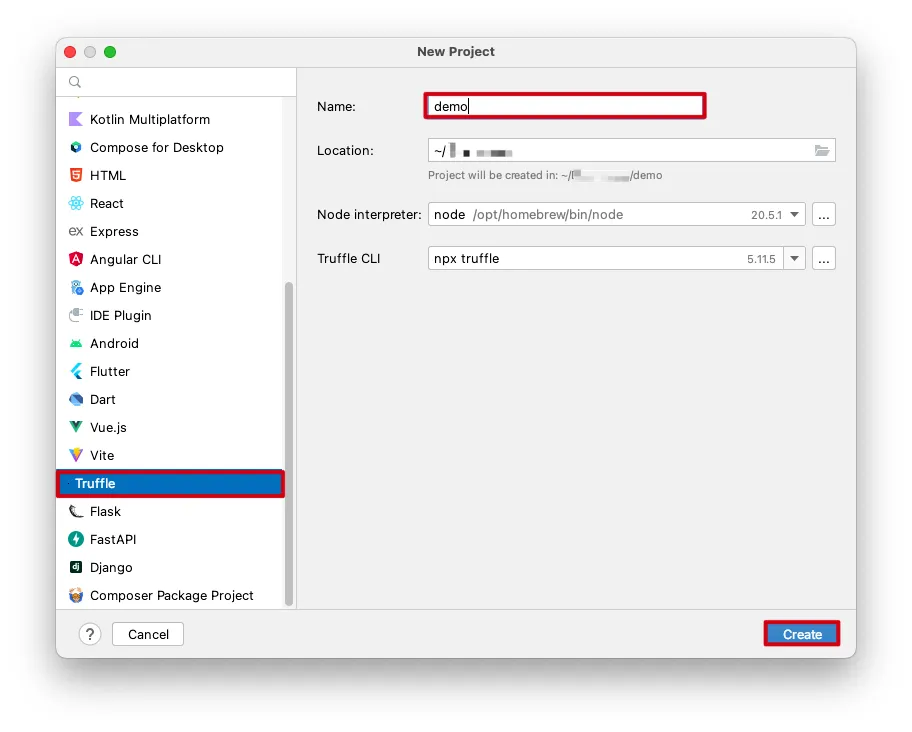Open the help question mark button
Screen dimensions: 912x732
90,634
